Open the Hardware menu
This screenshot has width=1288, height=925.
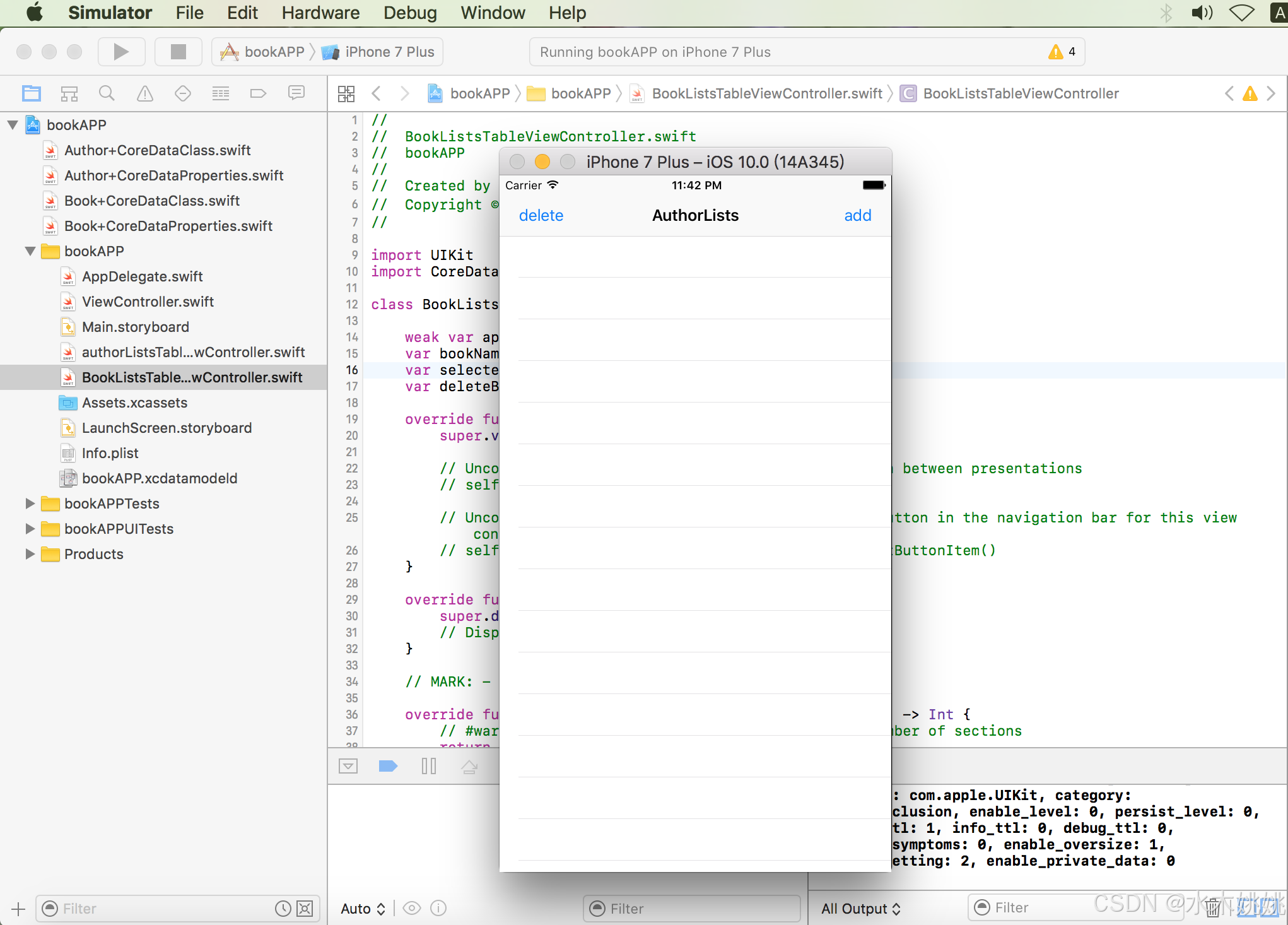(x=320, y=13)
